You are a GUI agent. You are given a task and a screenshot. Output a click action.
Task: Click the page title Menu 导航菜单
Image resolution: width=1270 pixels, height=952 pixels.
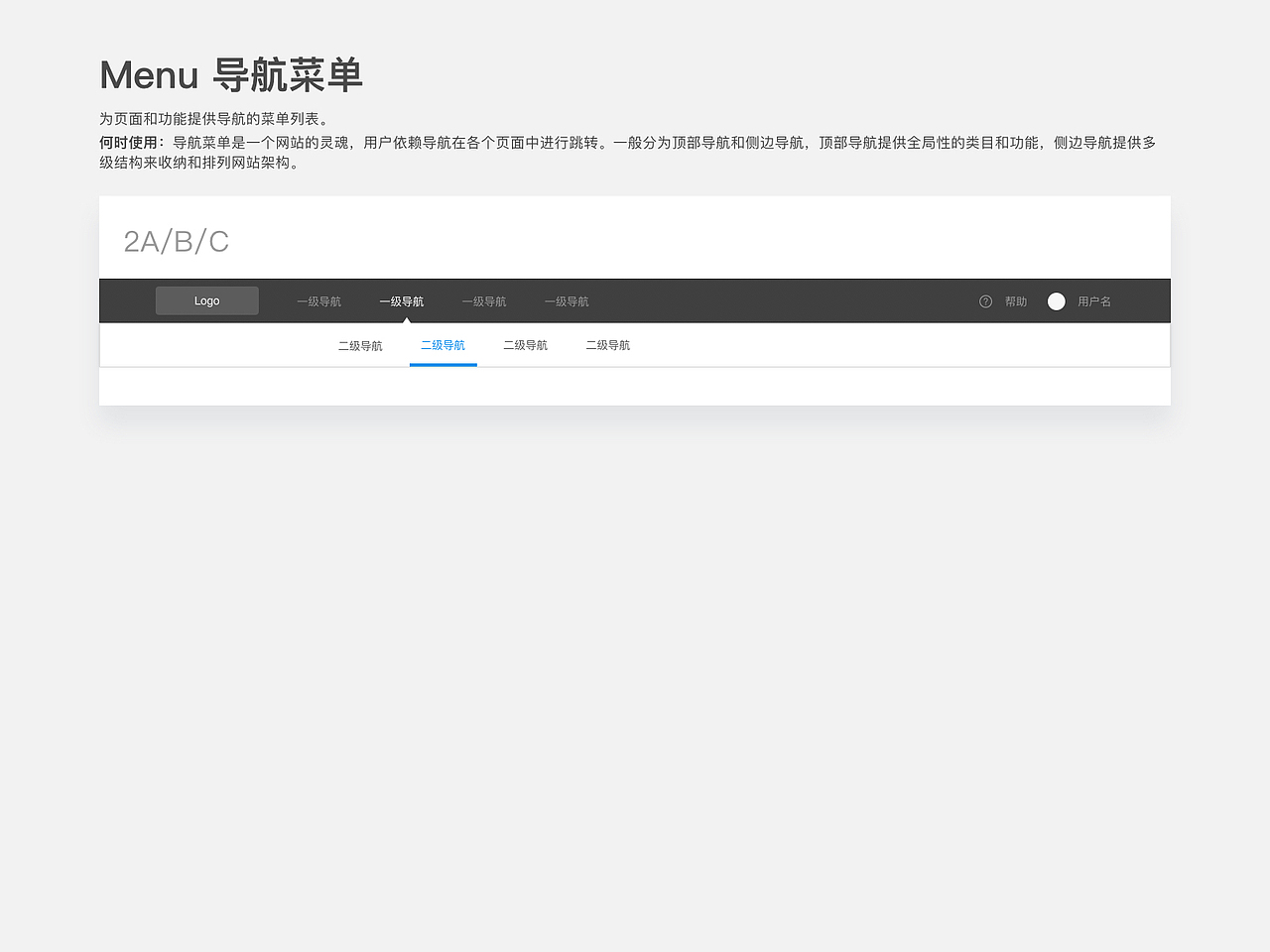230,73
